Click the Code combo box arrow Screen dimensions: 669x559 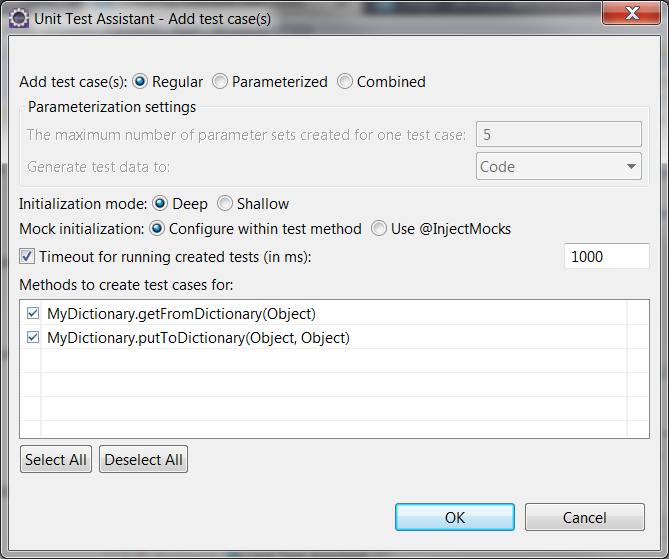point(631,166)
